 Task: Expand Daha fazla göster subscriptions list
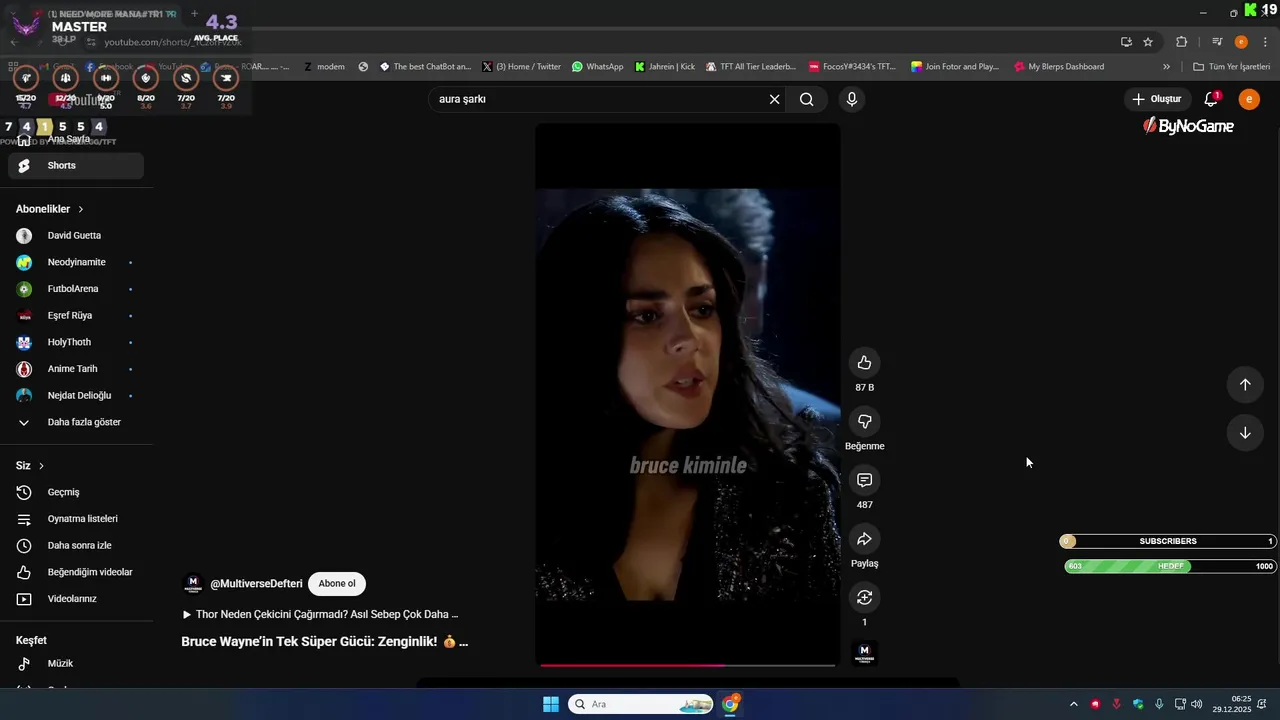click(76, 422)
